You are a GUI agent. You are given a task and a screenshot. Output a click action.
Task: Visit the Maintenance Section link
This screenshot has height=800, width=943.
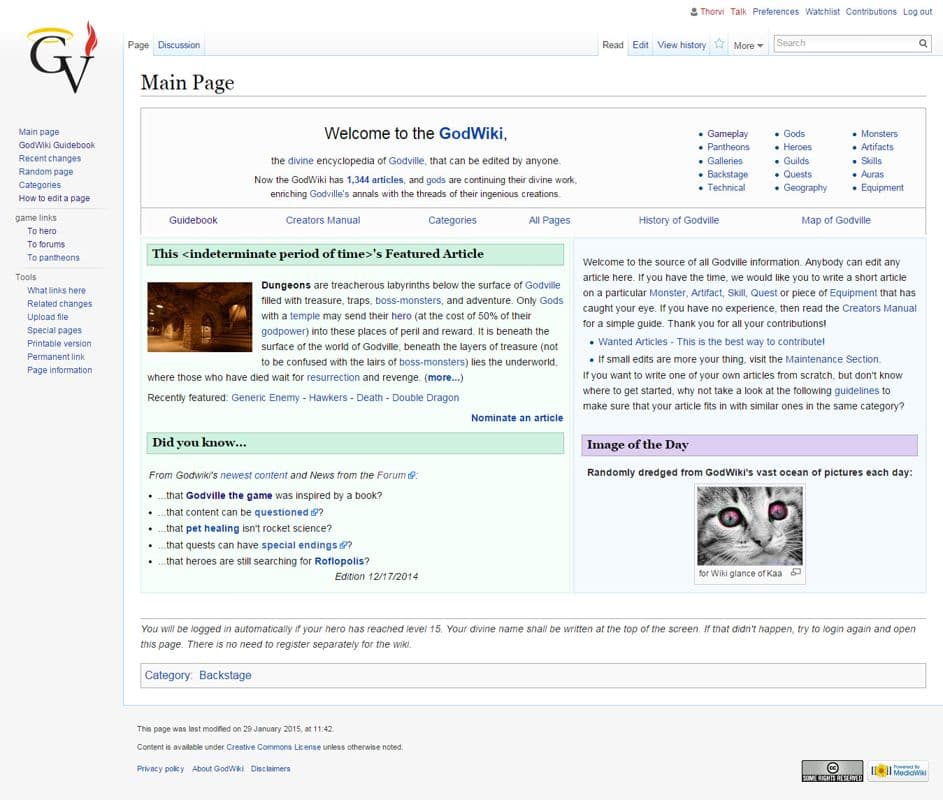tap(832, 359)
